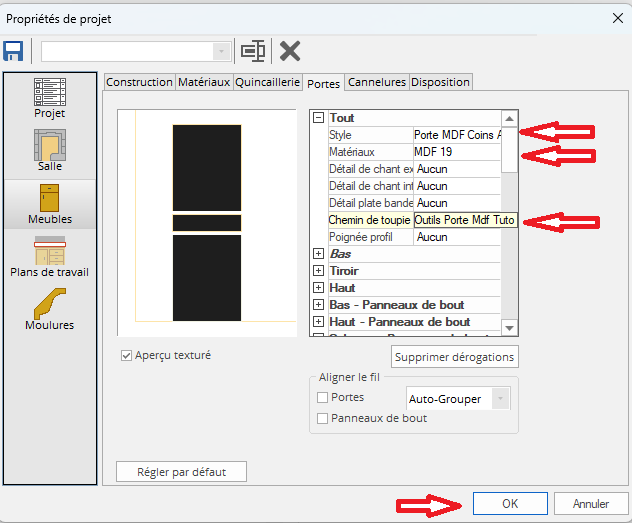The width and height of the screenshot is (632, 523).
Task: Click the door preview thumbnail
Action: click(x=207, y=222)
